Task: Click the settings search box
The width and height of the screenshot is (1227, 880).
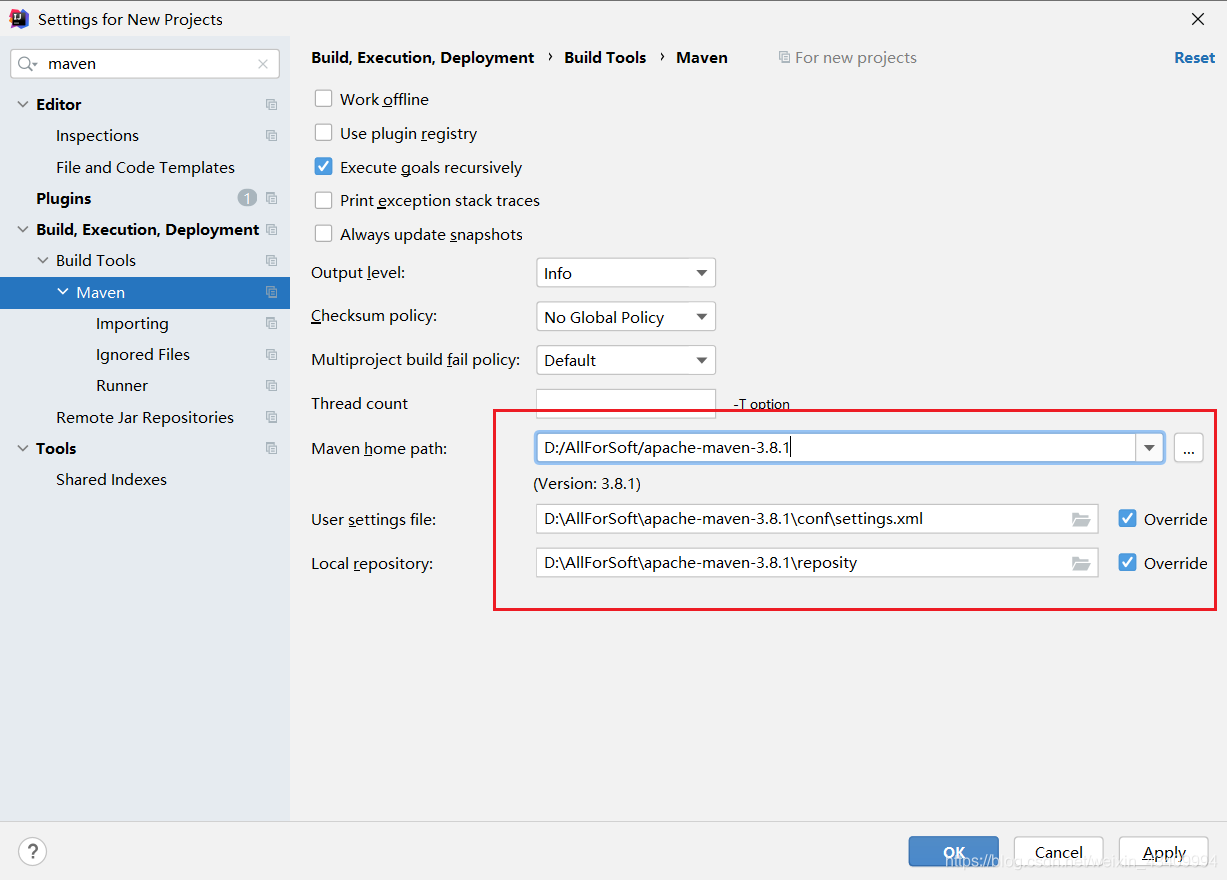Action: click(146, 64)
